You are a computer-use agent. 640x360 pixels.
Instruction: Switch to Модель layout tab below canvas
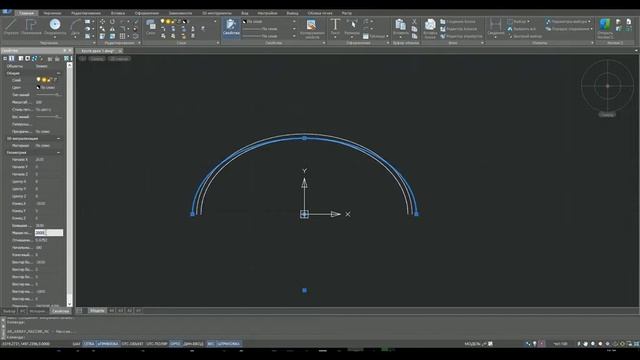[97, 311]
